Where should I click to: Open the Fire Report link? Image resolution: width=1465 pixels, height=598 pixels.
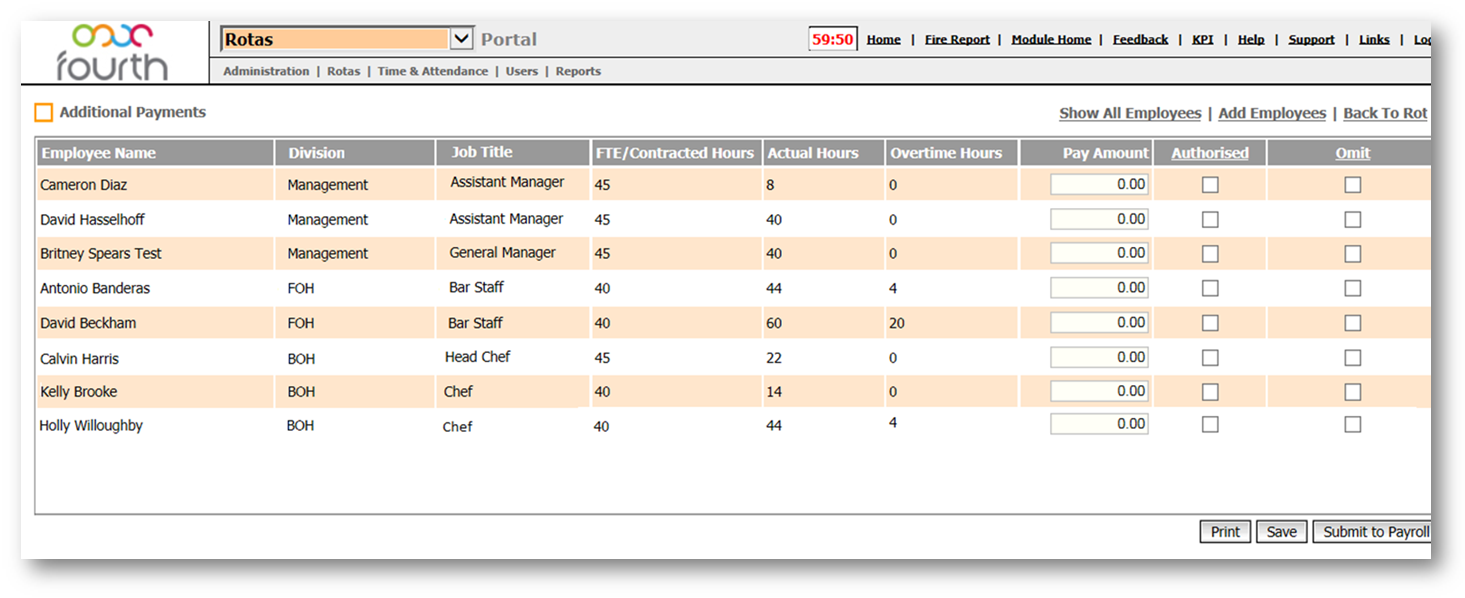(957, 39)
